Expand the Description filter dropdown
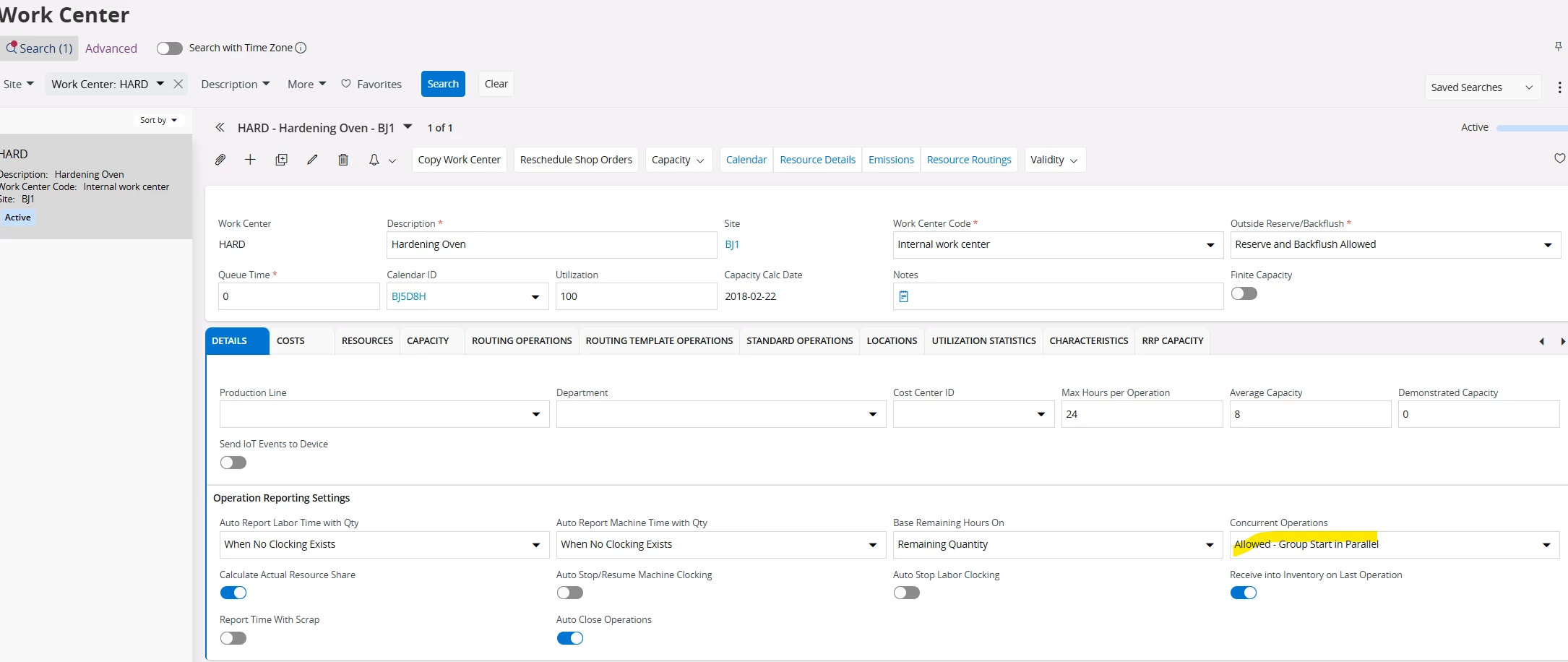1568x662 pixels. point(236,84)
